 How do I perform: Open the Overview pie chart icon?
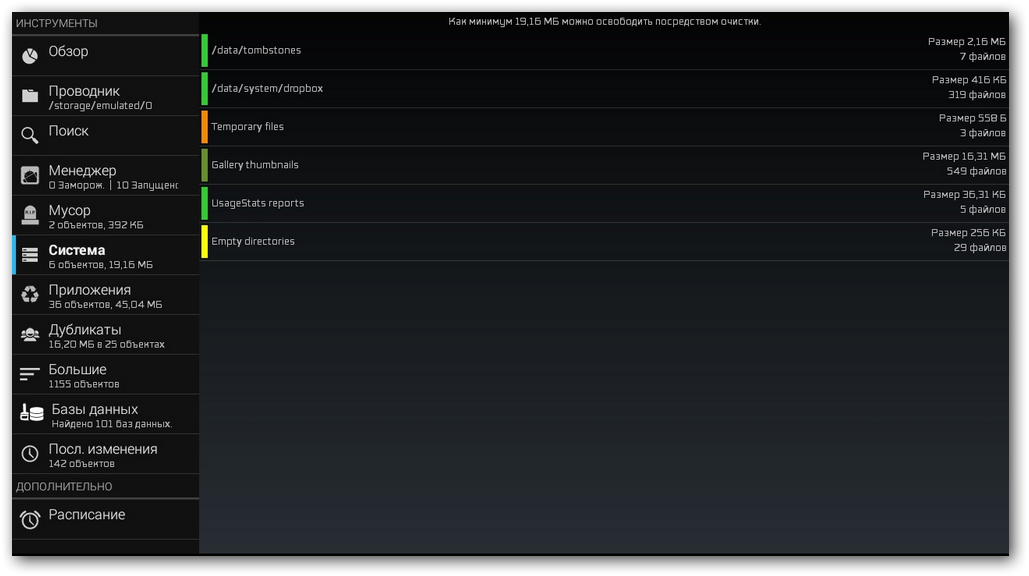[x=30, y=56]
